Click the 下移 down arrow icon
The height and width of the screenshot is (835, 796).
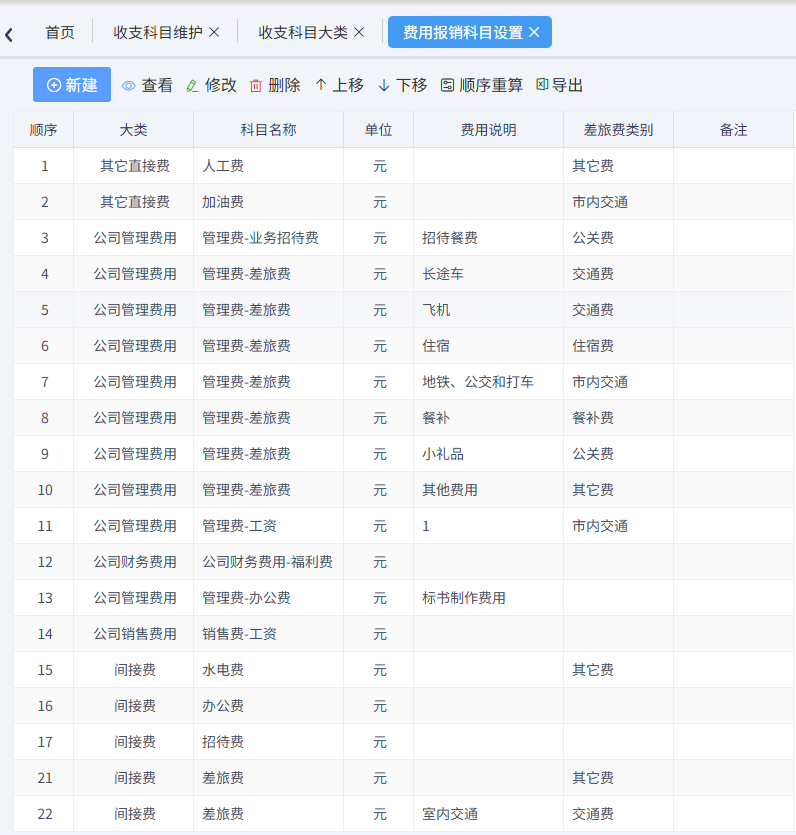pyautogui.click(x=384, y=86)
